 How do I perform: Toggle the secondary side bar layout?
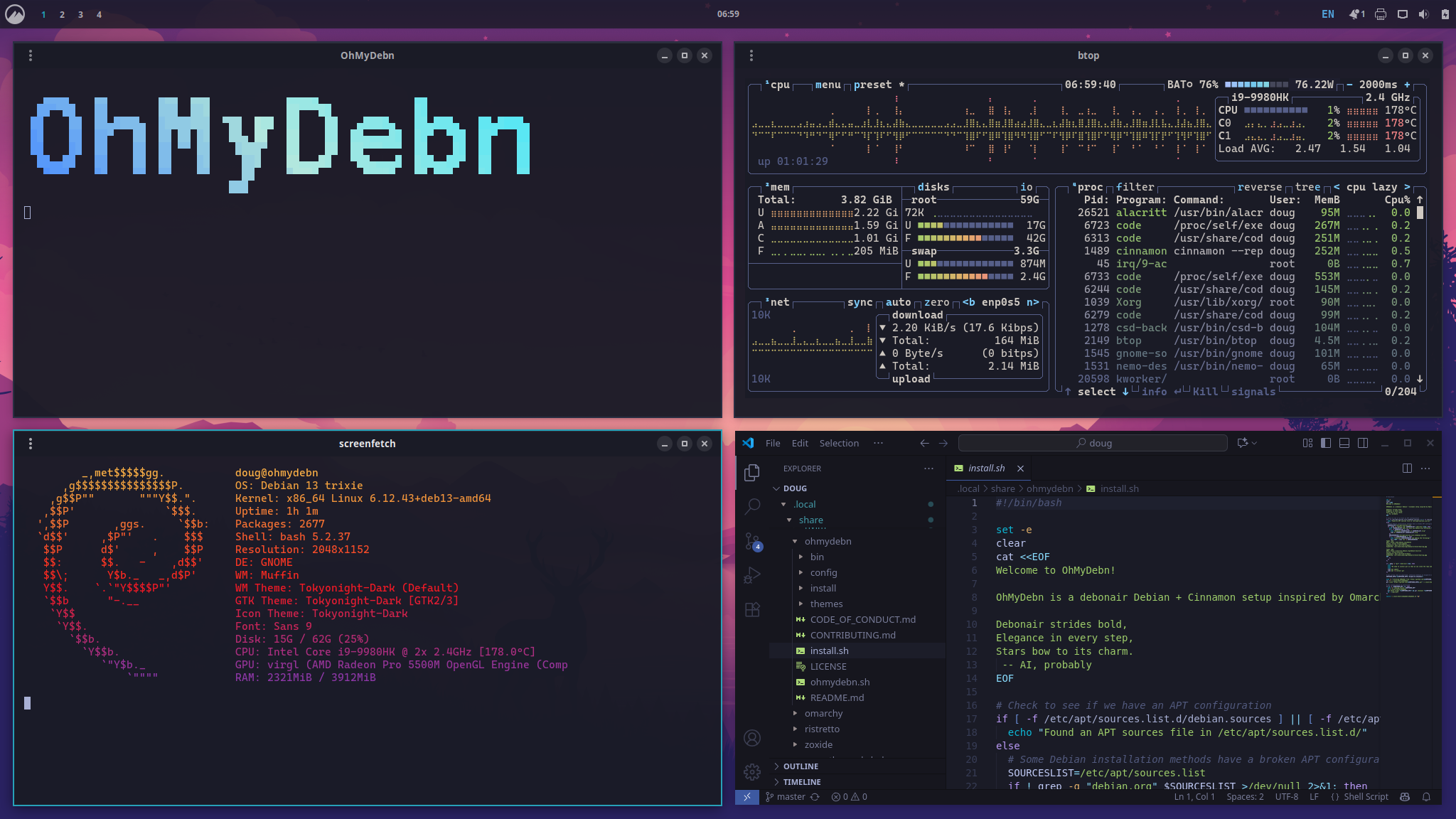[x=1363, y=443]
